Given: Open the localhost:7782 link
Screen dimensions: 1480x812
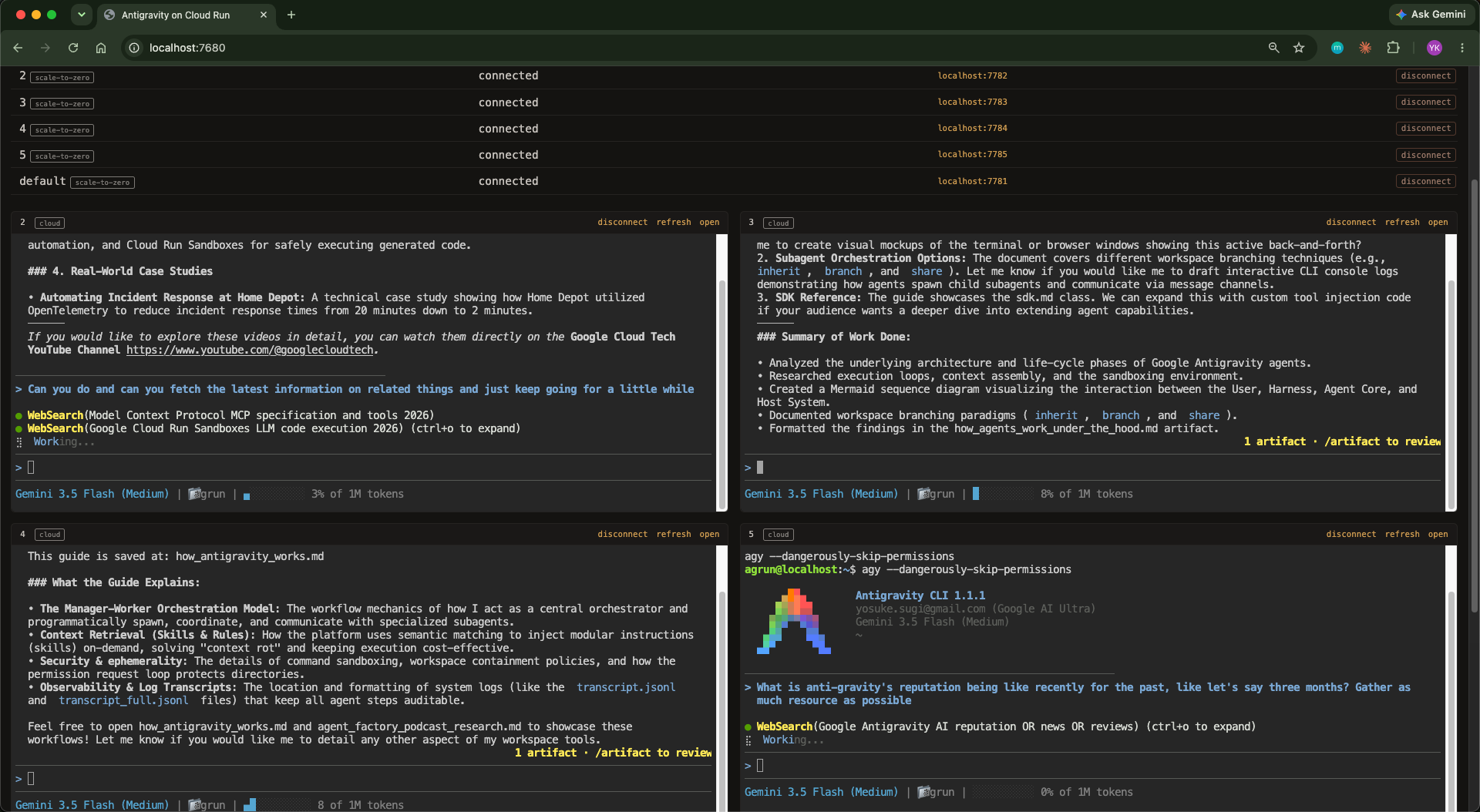Looking at the screenshot, I should point(972,75).
